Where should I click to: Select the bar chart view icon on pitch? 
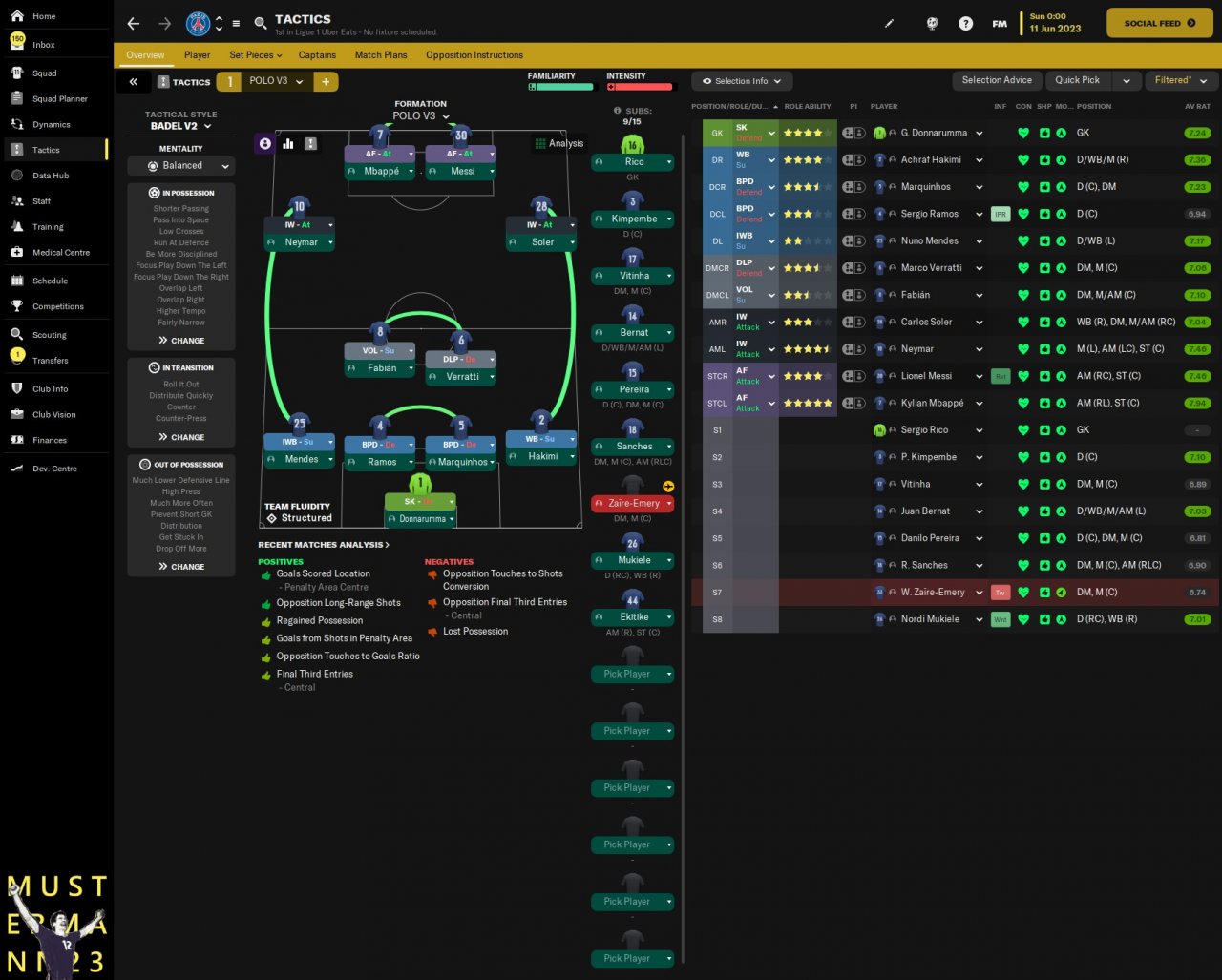(x=288, y=144)
